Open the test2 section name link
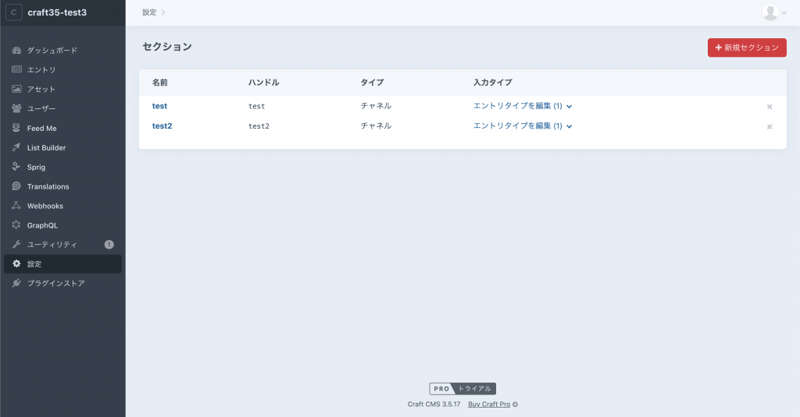The height and width of the screenshot is (417, 800). coord(162,126)
